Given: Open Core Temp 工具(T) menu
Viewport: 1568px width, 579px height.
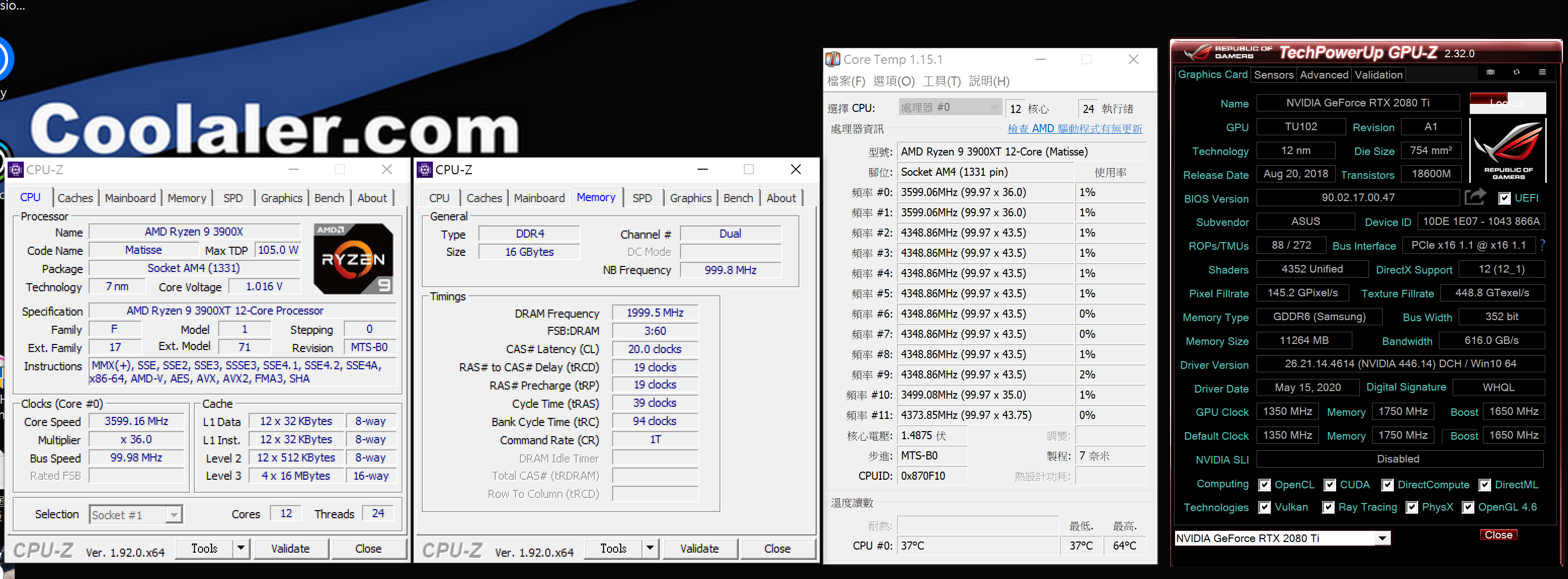Looking at the screenshot, I should [x=942, y=81].
